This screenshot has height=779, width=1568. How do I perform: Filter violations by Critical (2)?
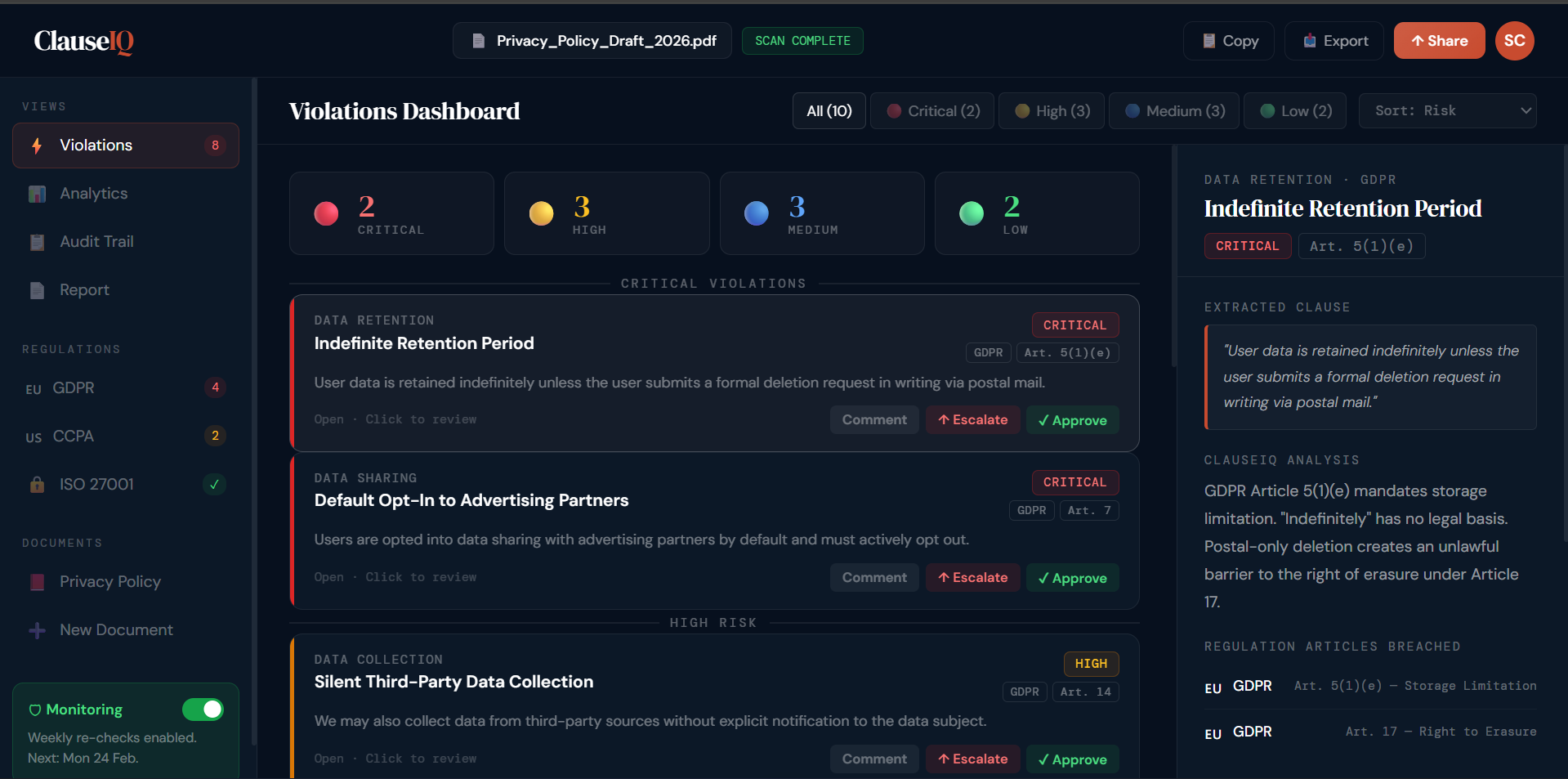[x=932, y=111]
